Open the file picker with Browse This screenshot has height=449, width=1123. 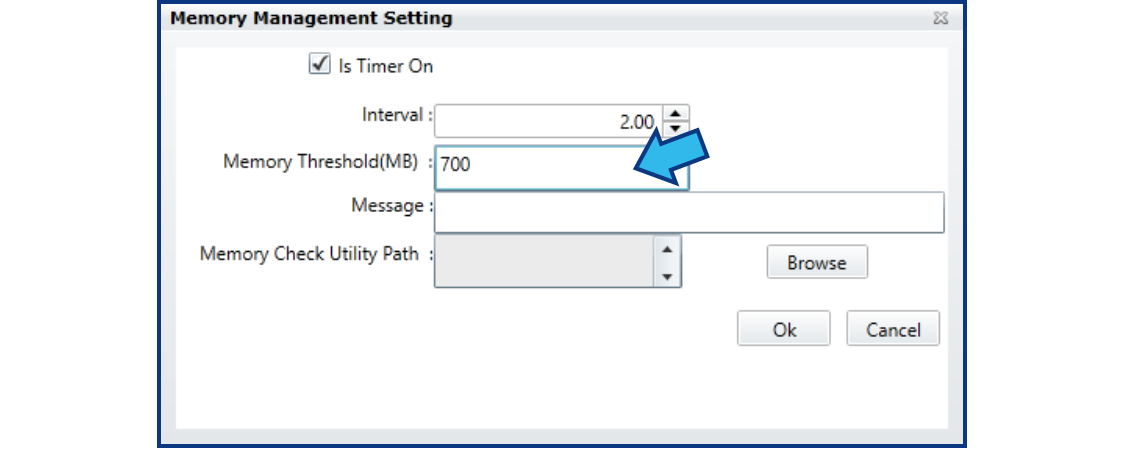coord(816,262)
